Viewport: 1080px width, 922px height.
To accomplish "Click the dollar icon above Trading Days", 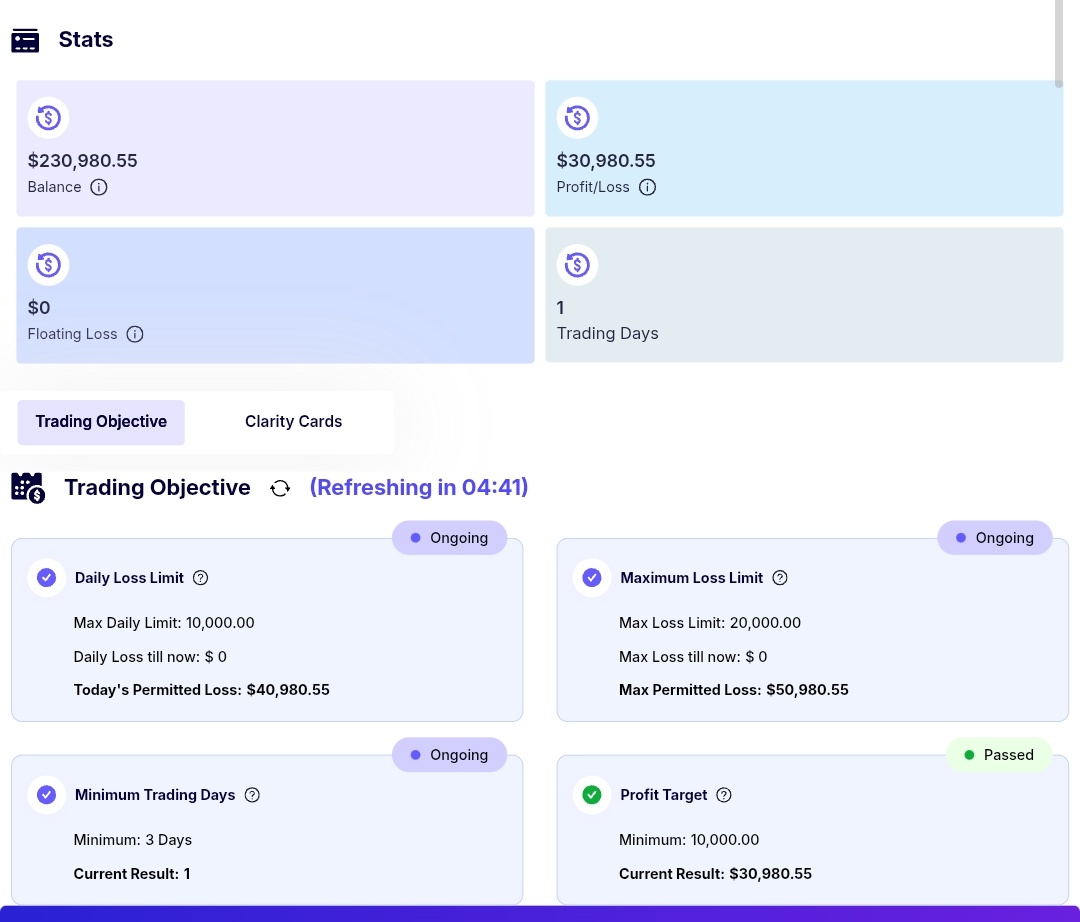I will point(577,264).
